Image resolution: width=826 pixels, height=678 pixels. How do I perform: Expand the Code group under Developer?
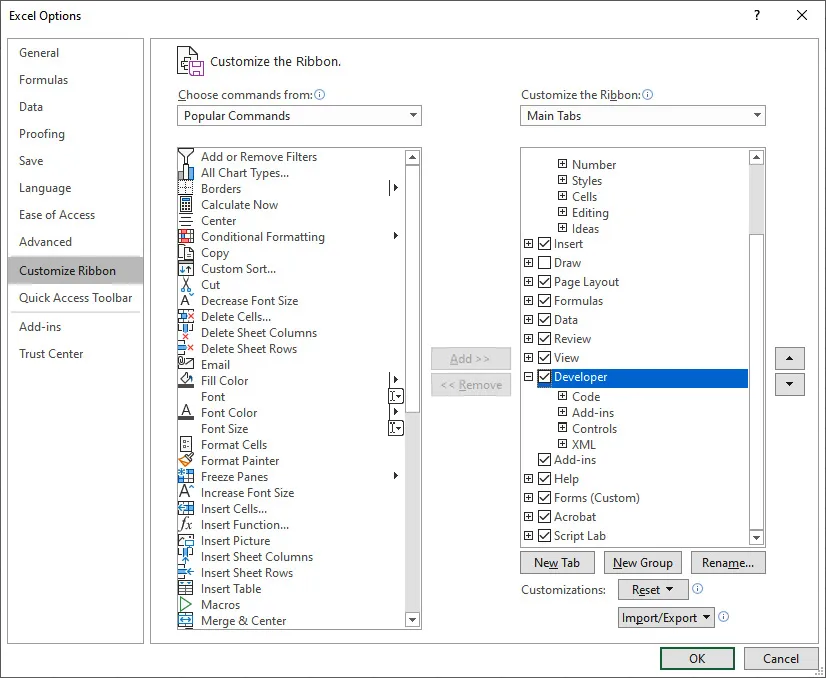click(560, 396)
